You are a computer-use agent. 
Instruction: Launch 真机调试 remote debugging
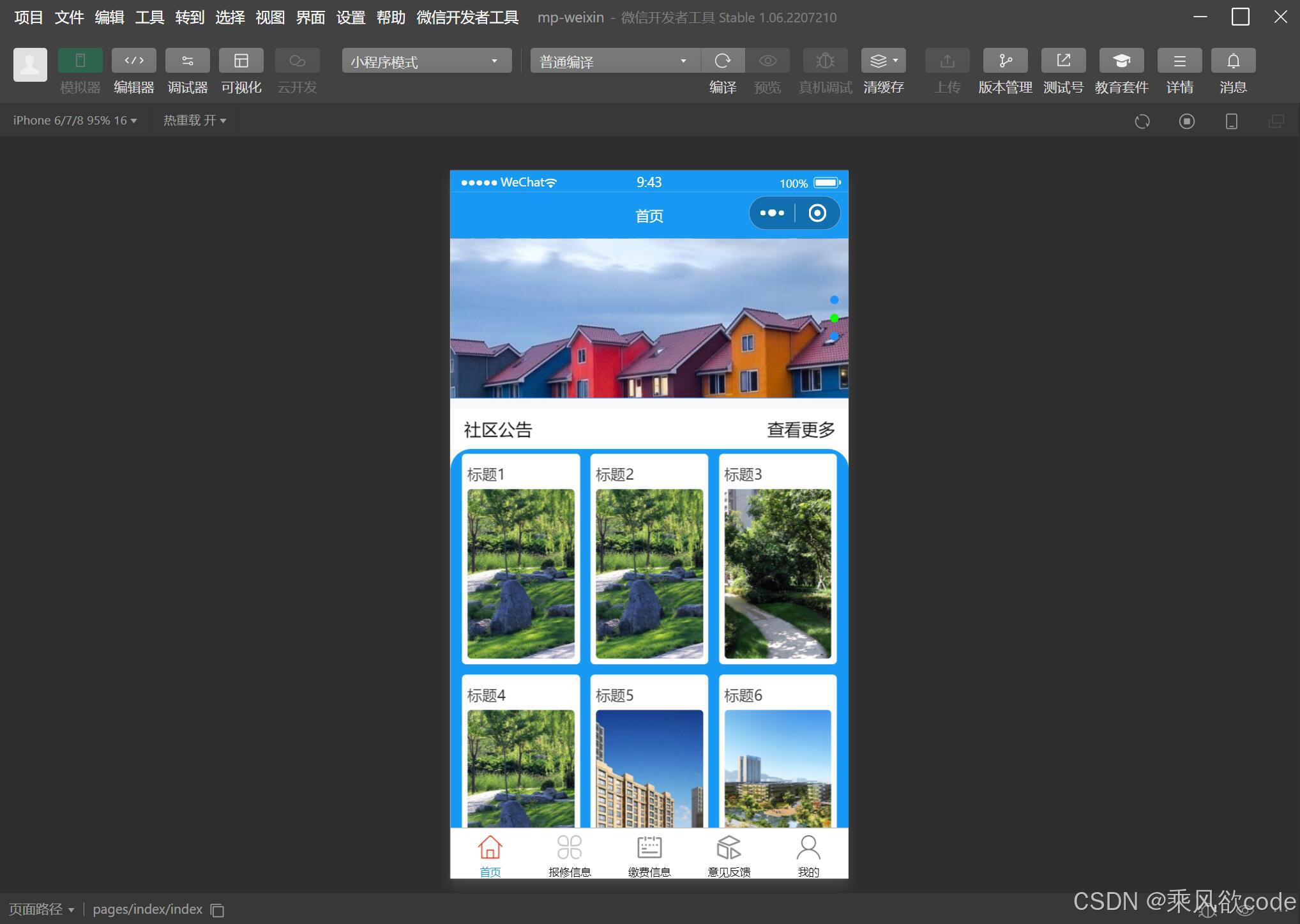coord(824,61)
